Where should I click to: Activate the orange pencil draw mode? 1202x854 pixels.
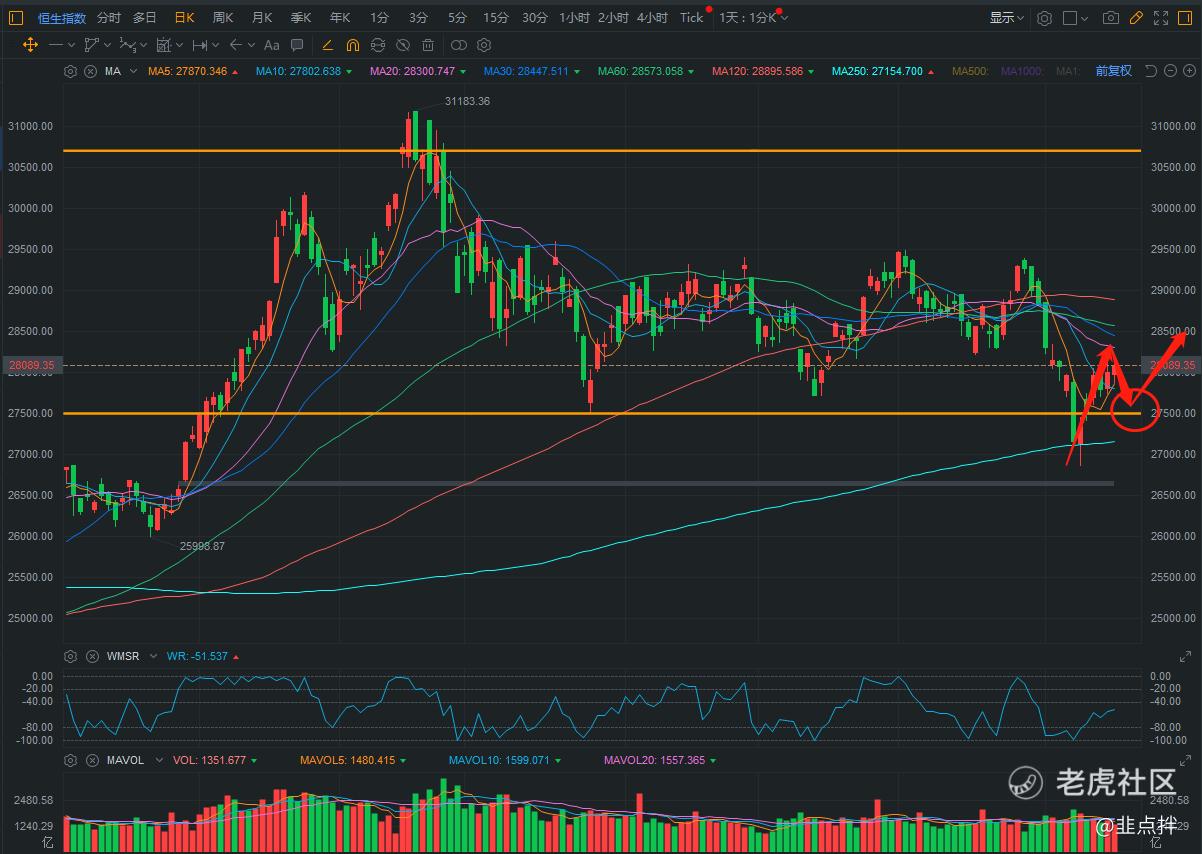click(326, 45)
